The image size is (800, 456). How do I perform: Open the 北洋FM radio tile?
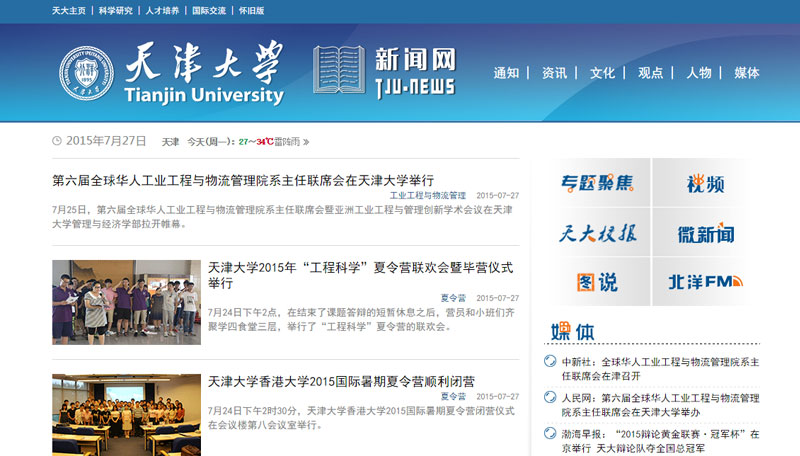pyautogui.click(x=705, y=283)
